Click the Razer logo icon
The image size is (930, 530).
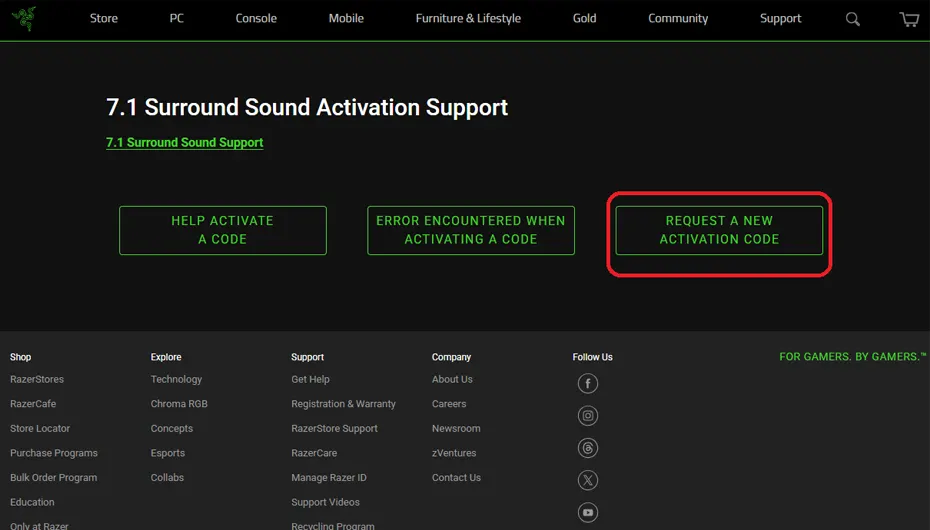[24, 18]
